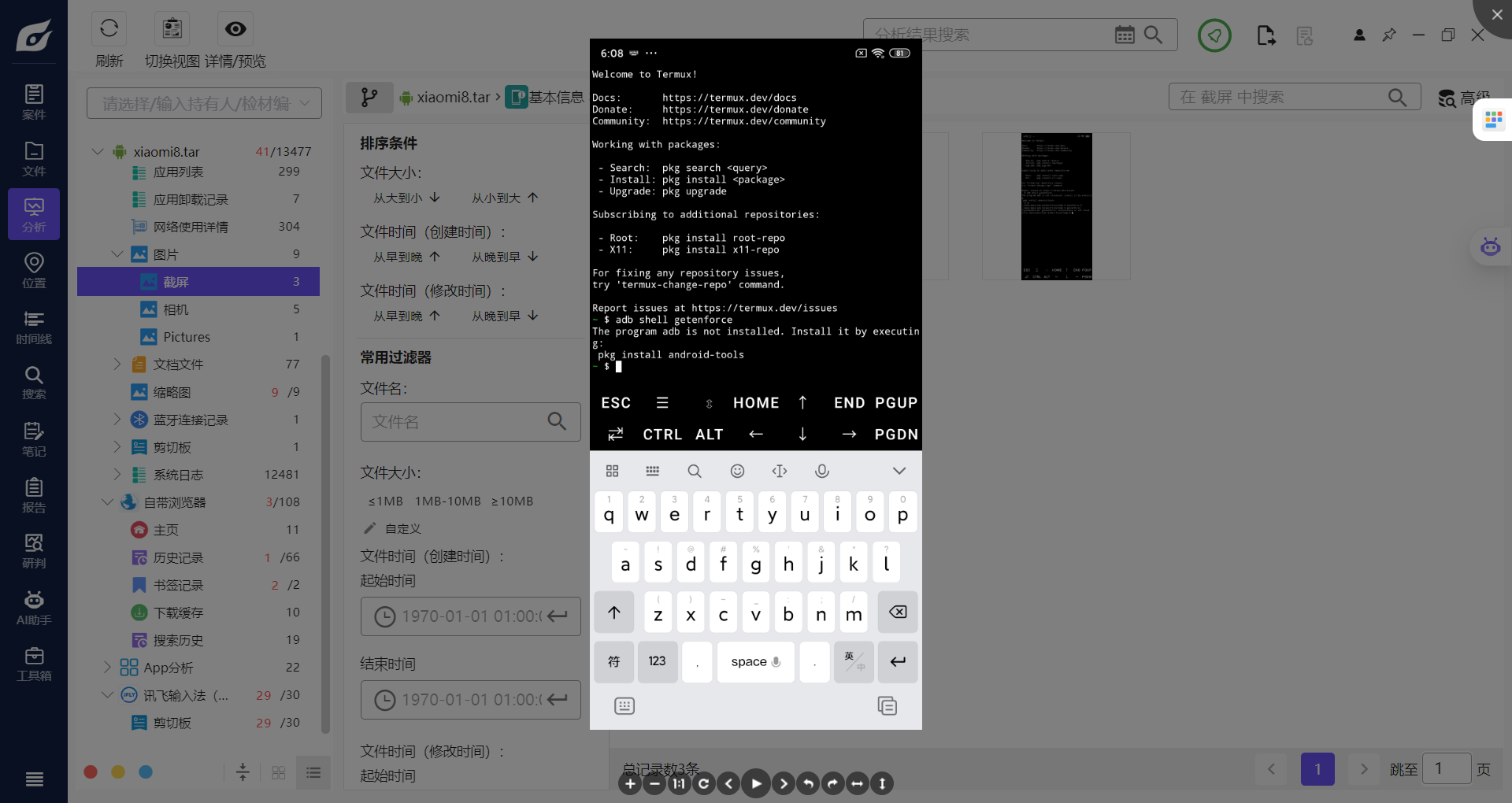Click the pin icon in top bar

1389,35
